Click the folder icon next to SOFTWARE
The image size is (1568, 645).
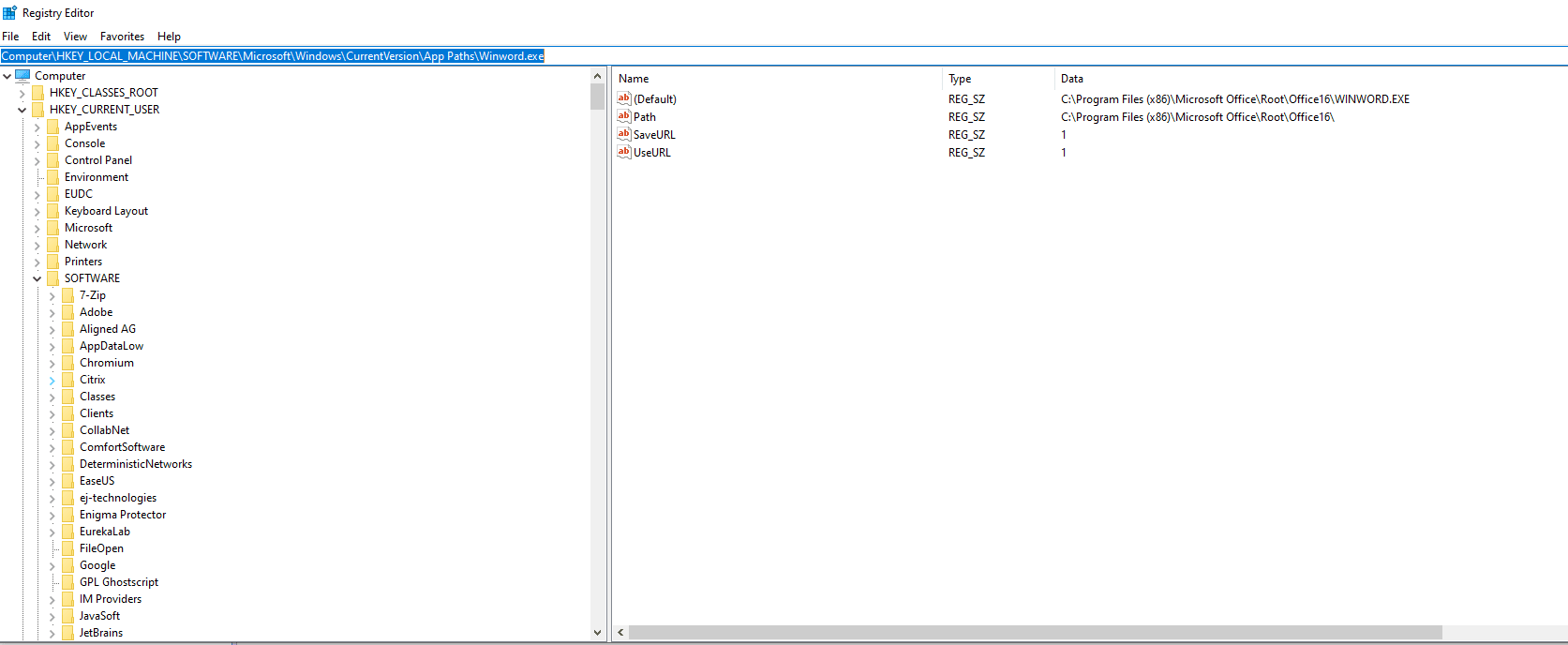(x=52, y=278)
